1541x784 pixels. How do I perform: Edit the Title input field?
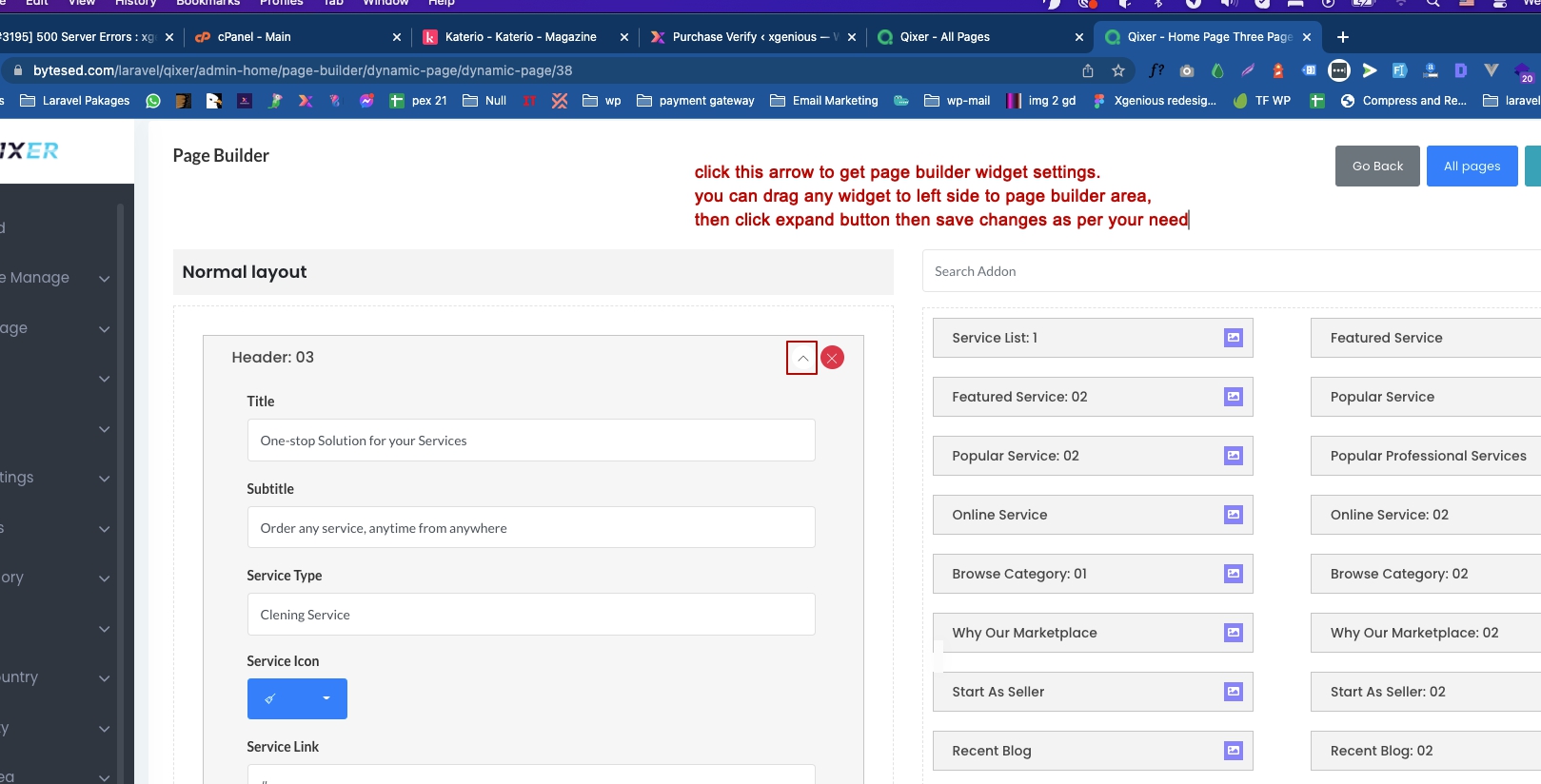tap(531, 441)
